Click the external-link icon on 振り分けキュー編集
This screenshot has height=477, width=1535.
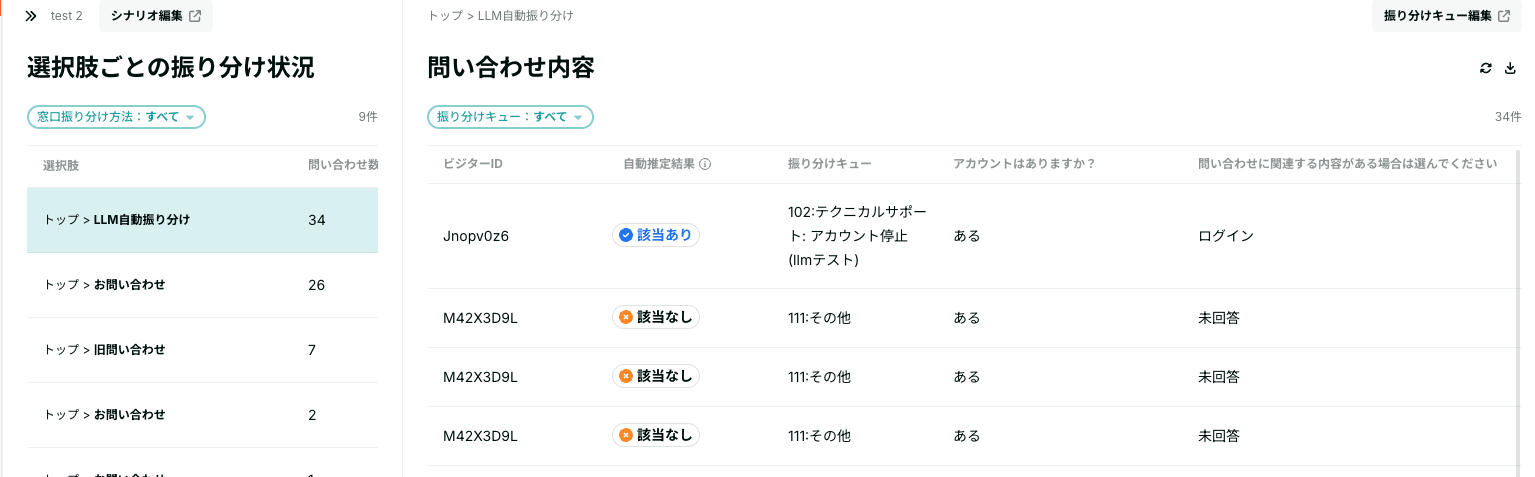pos(1504,16)
